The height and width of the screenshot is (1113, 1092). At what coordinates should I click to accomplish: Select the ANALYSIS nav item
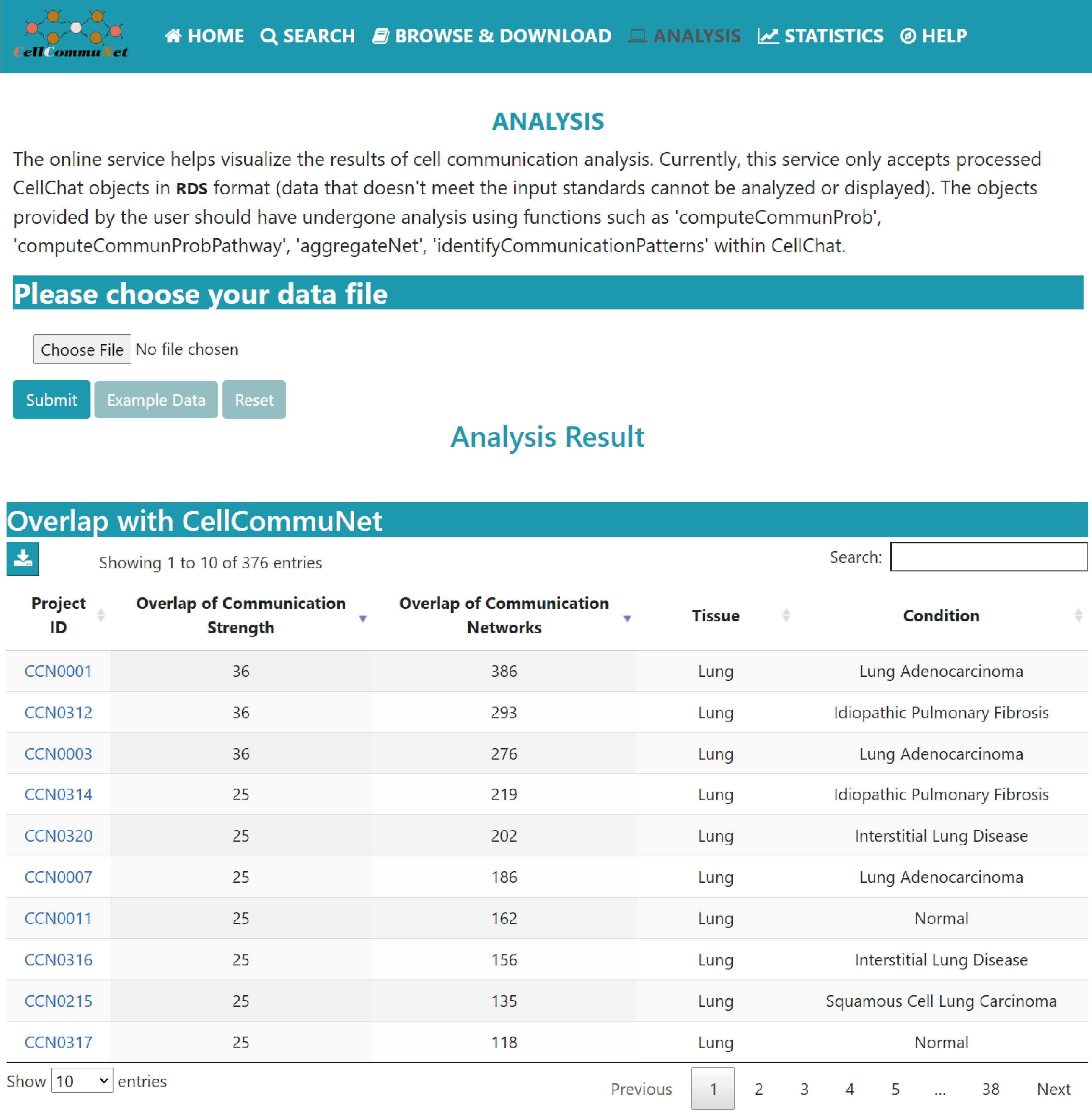click(684, 36)
